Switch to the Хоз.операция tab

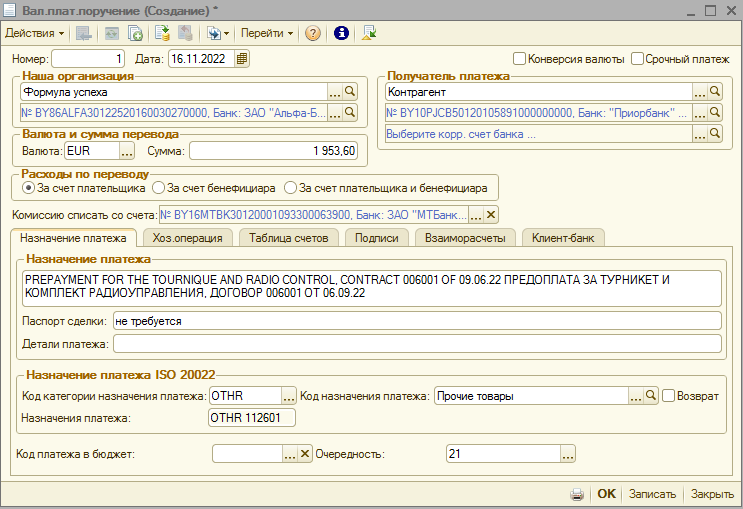pyautogui.click(x=188, y=237)
